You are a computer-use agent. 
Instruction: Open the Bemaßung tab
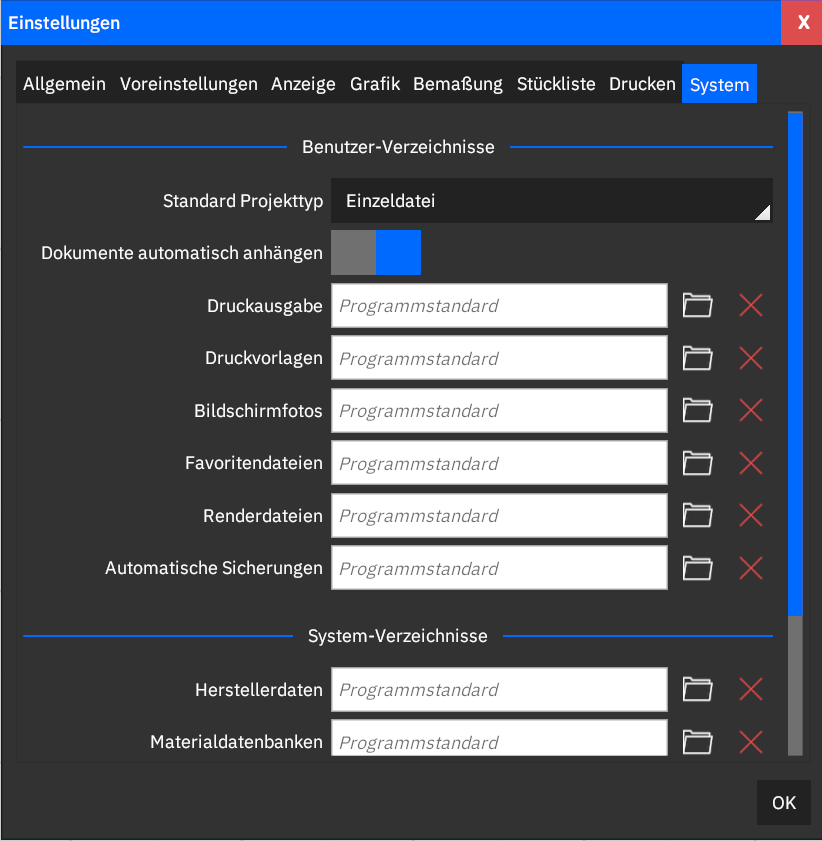coord(458,84)
